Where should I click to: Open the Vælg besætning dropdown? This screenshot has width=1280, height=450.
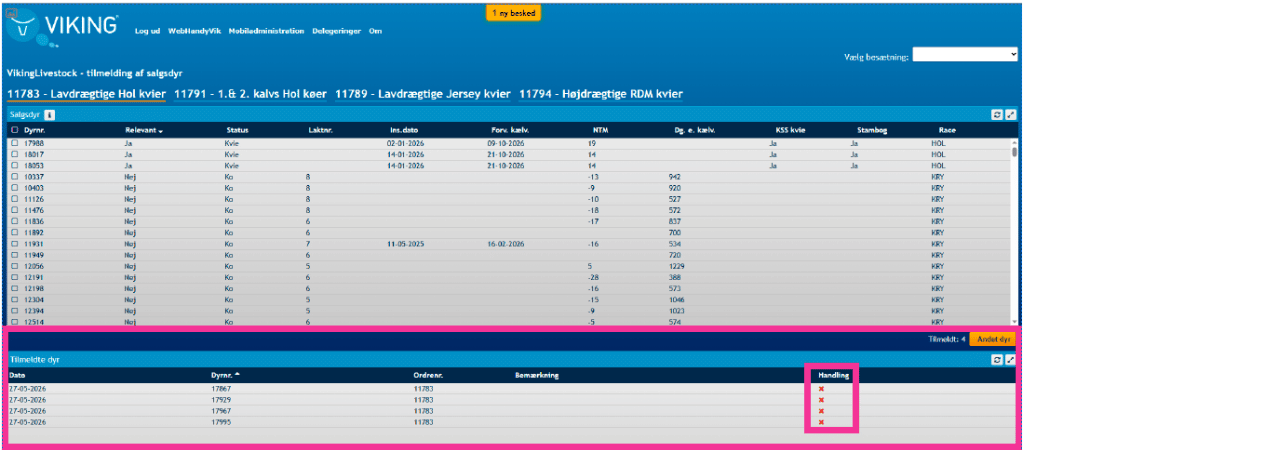965,55
